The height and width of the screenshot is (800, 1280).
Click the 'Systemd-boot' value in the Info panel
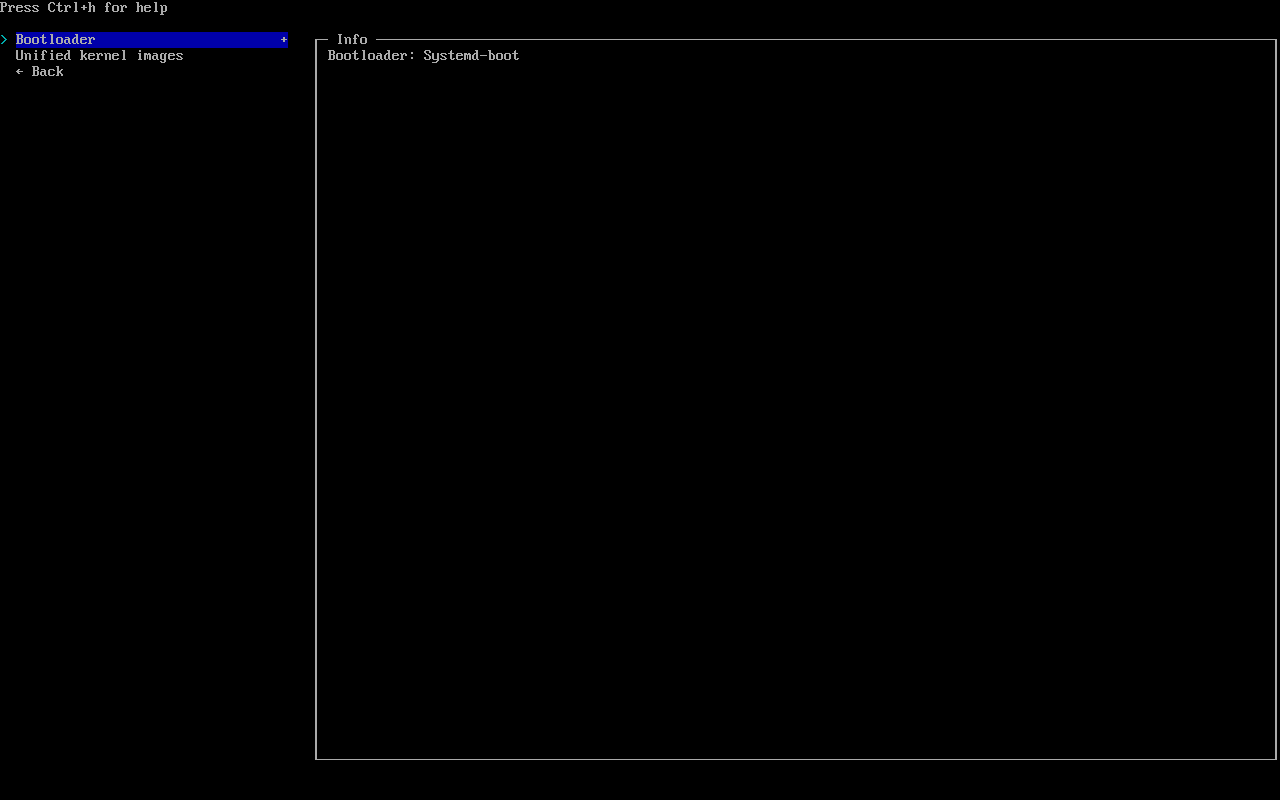(x=471, y=56)
